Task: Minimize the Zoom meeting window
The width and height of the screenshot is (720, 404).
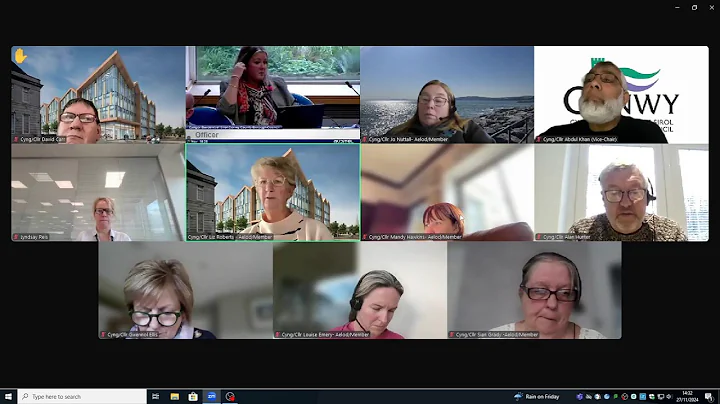Action: [677, 7]
